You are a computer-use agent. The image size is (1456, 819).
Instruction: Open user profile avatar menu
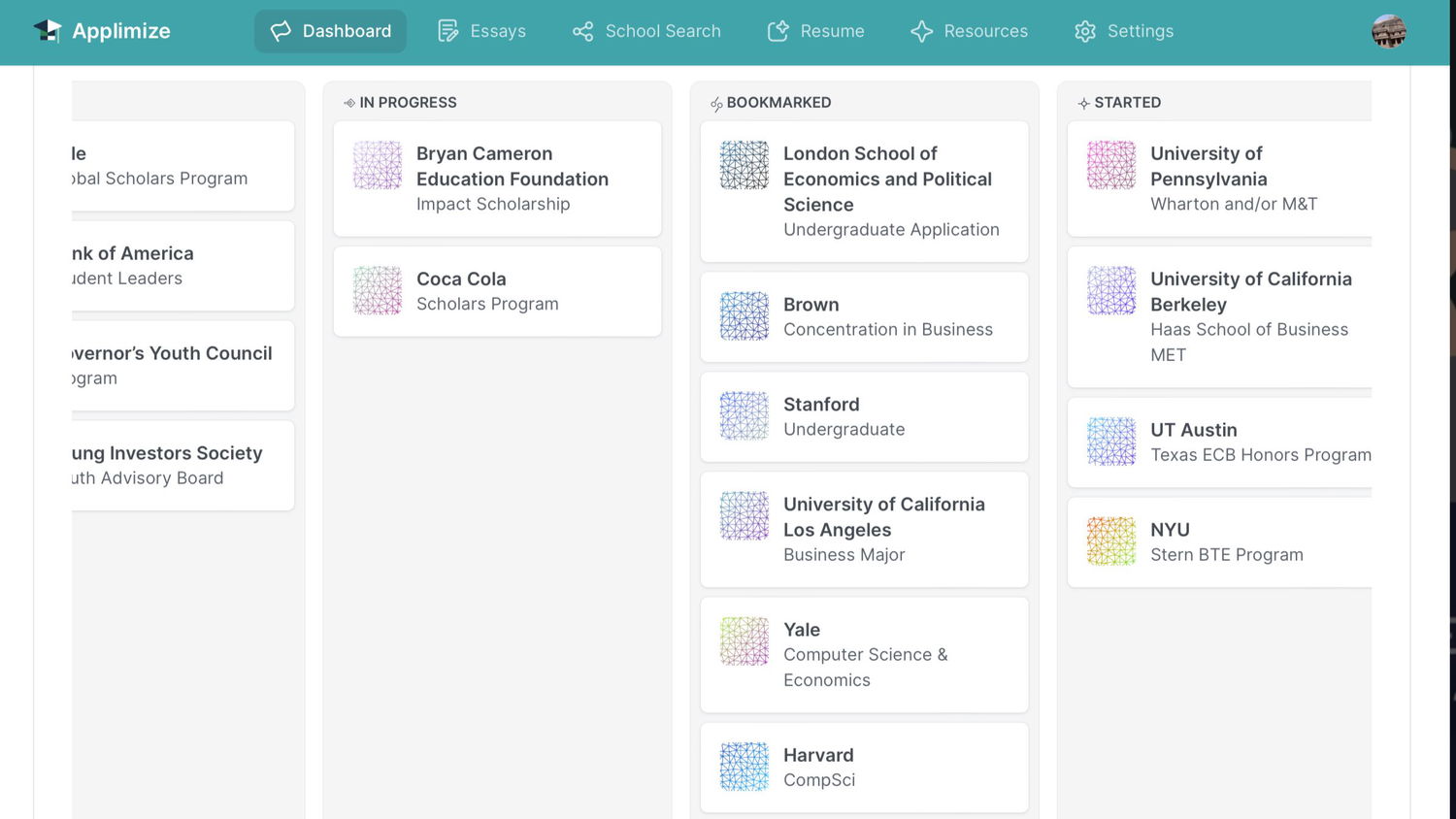[x=1389, y=31]
